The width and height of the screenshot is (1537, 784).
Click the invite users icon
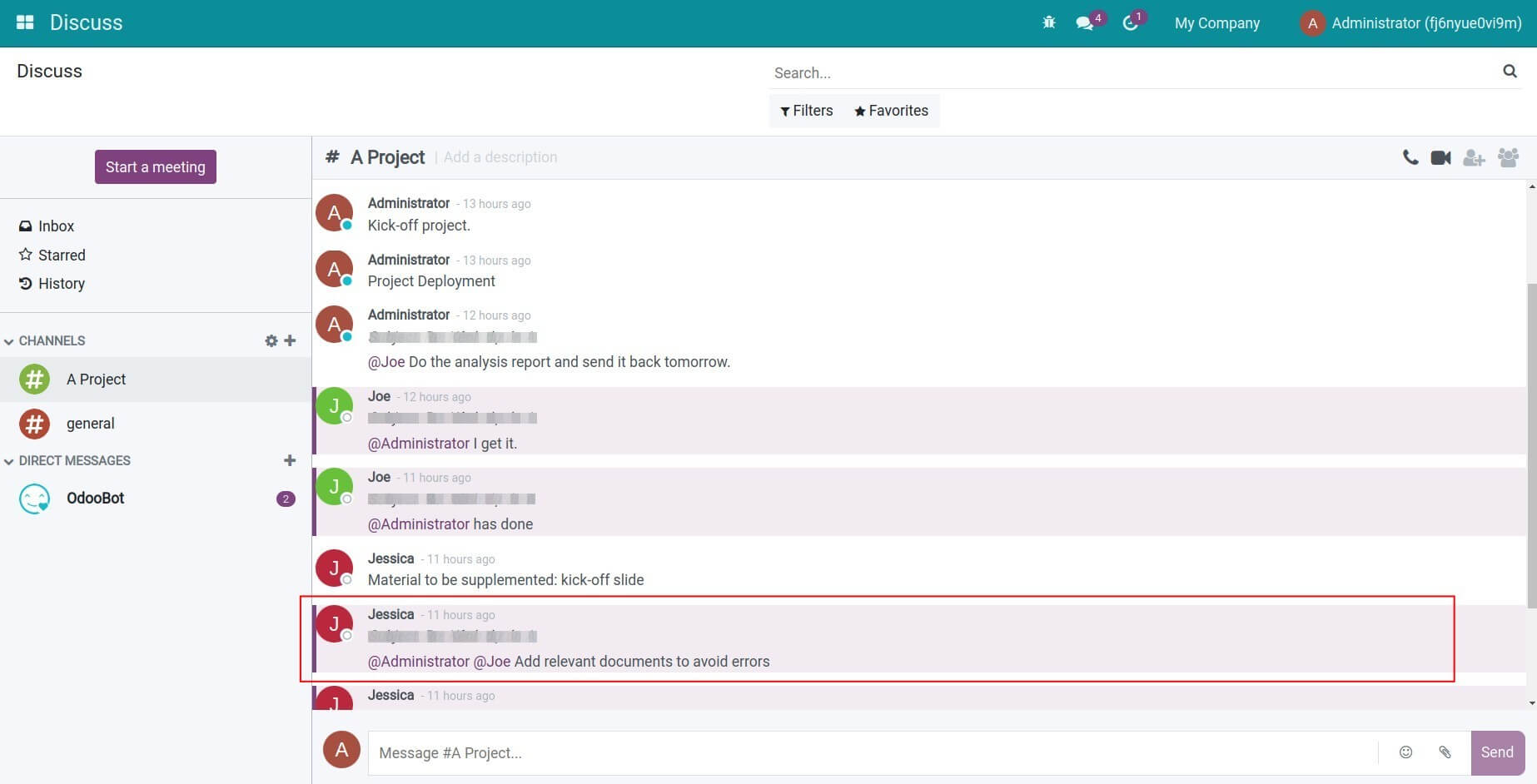1474,157
